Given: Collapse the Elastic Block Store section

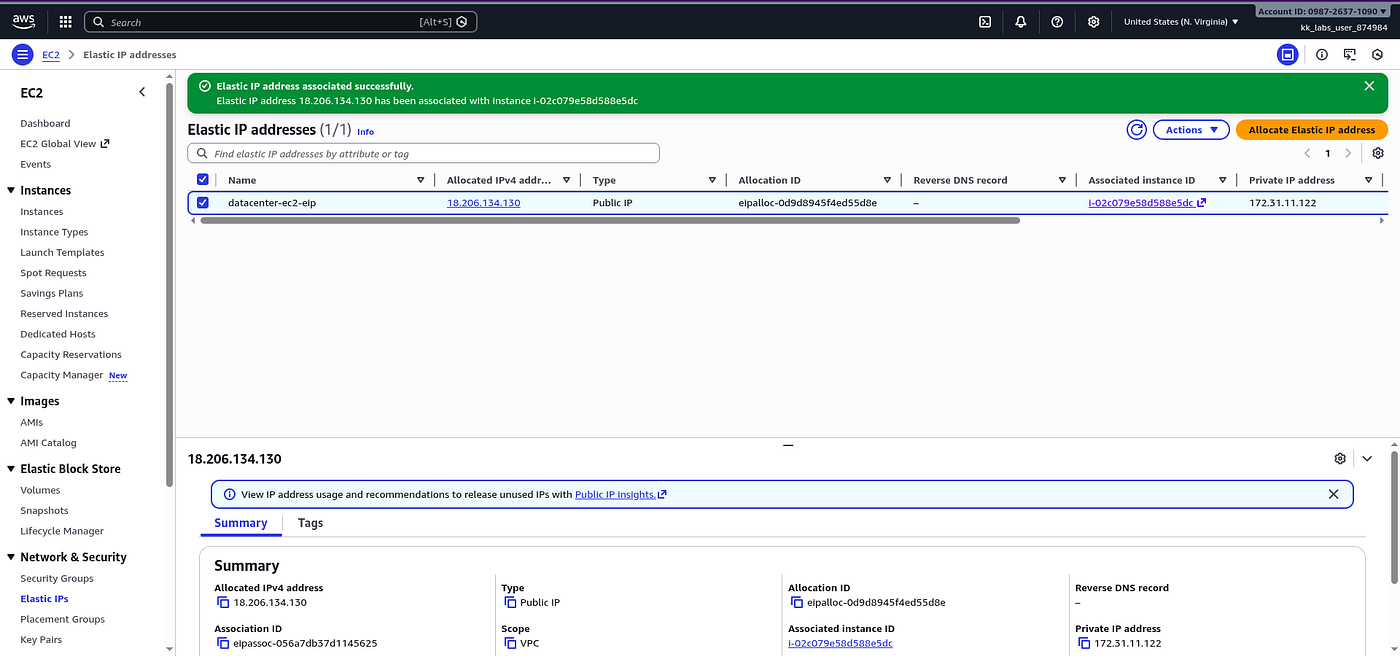Looking at the screenshot, I should 11,468.
